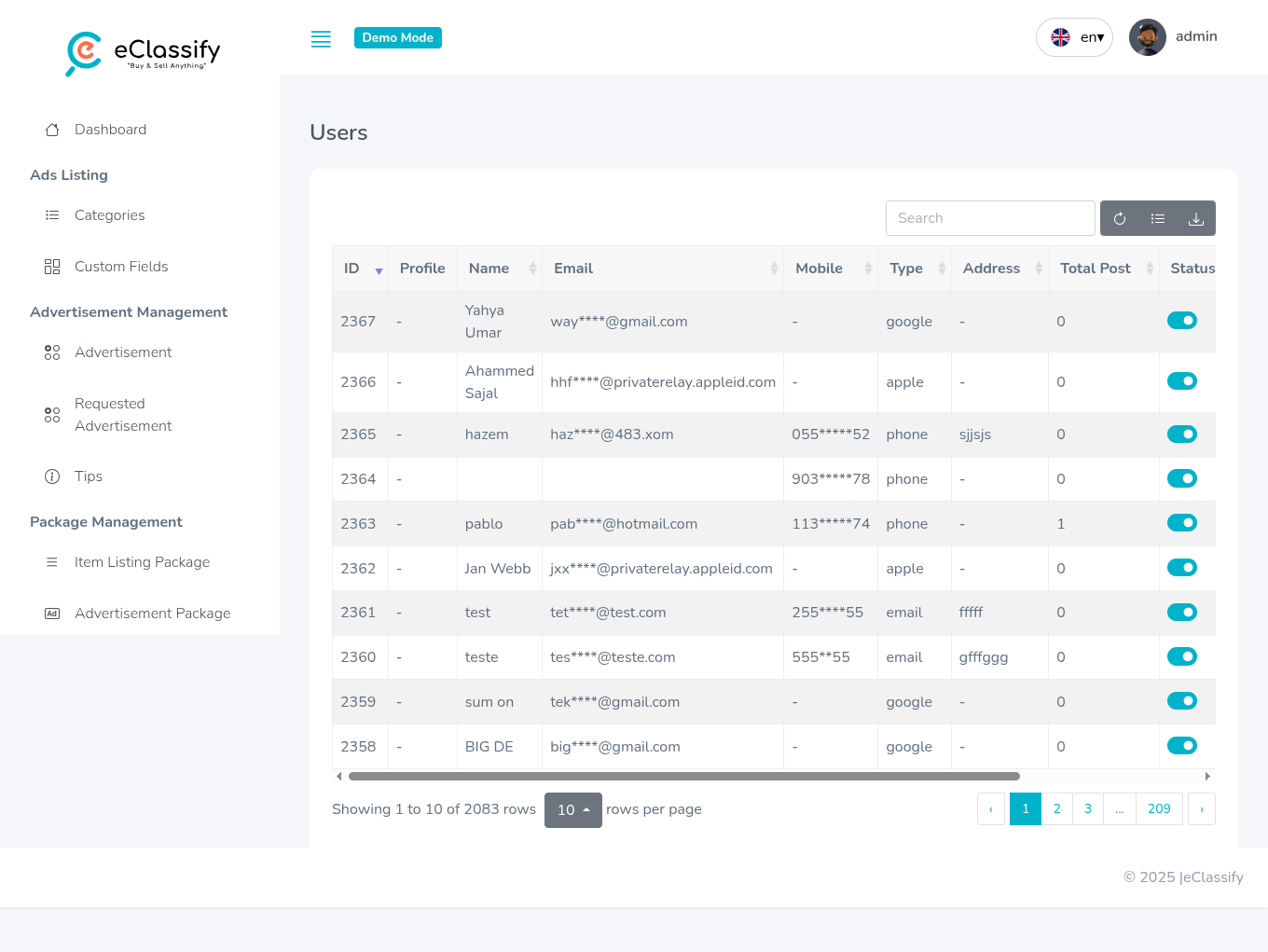Viewport: 1268px width, 952px height.
Task: Disable status for user pablo
Action: (x=1181, y=523)
